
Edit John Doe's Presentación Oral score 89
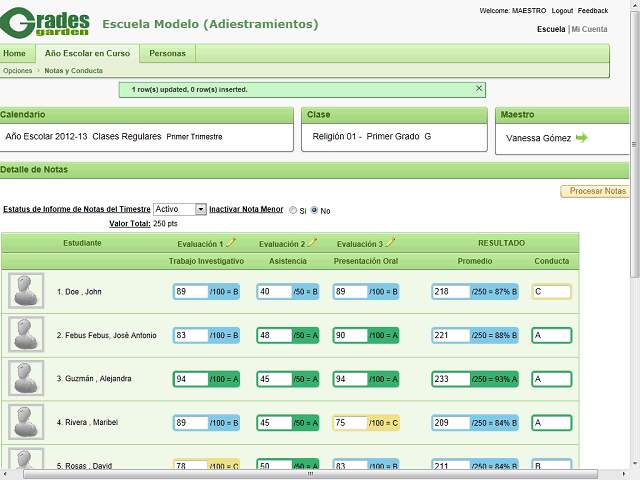tap(351, 291)
